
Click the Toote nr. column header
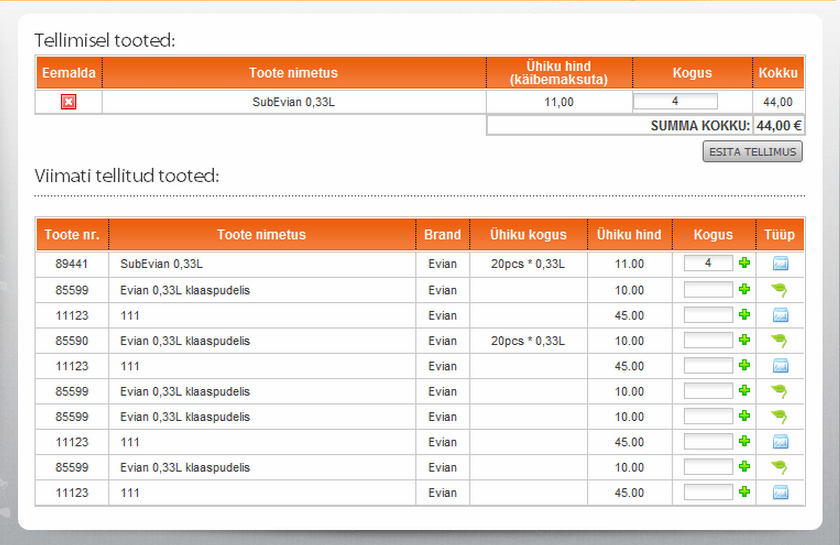pyautogui.click(x=72, y=235)
